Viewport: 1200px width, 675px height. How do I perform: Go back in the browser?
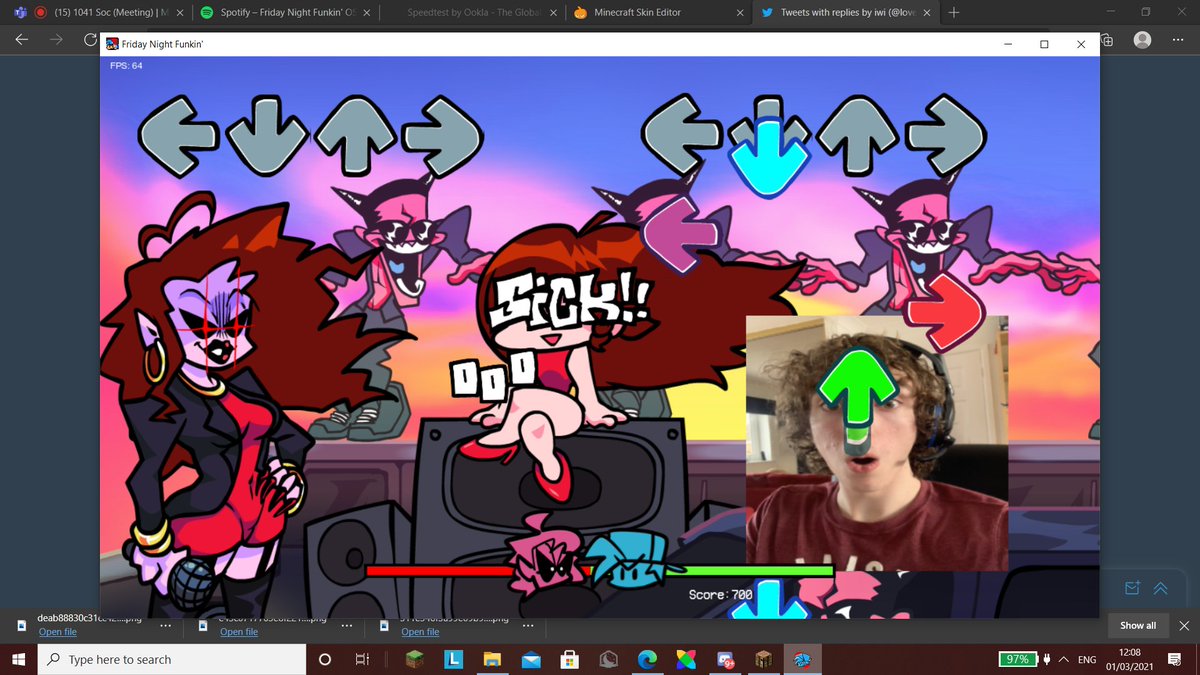22,41
